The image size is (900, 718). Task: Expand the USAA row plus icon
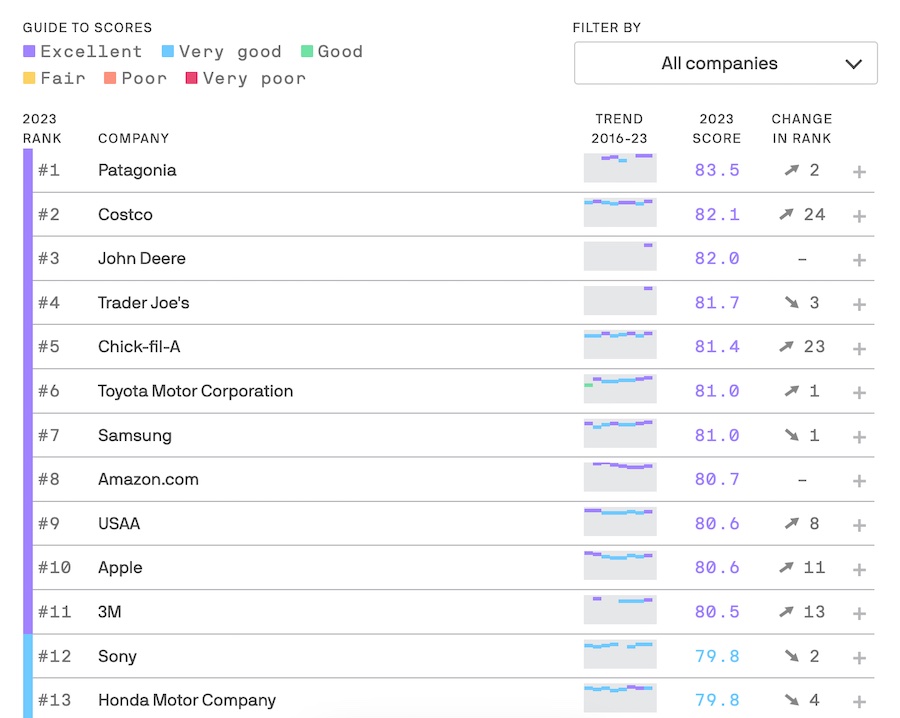click(x=858, y=525)
